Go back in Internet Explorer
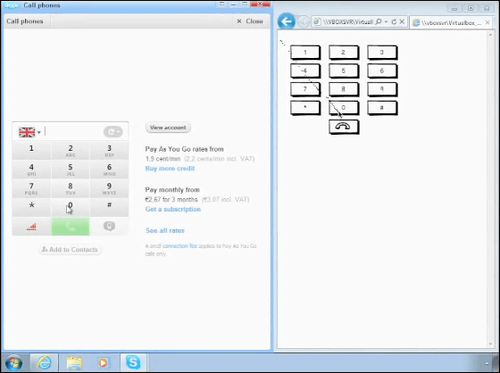 click(286, 22)
